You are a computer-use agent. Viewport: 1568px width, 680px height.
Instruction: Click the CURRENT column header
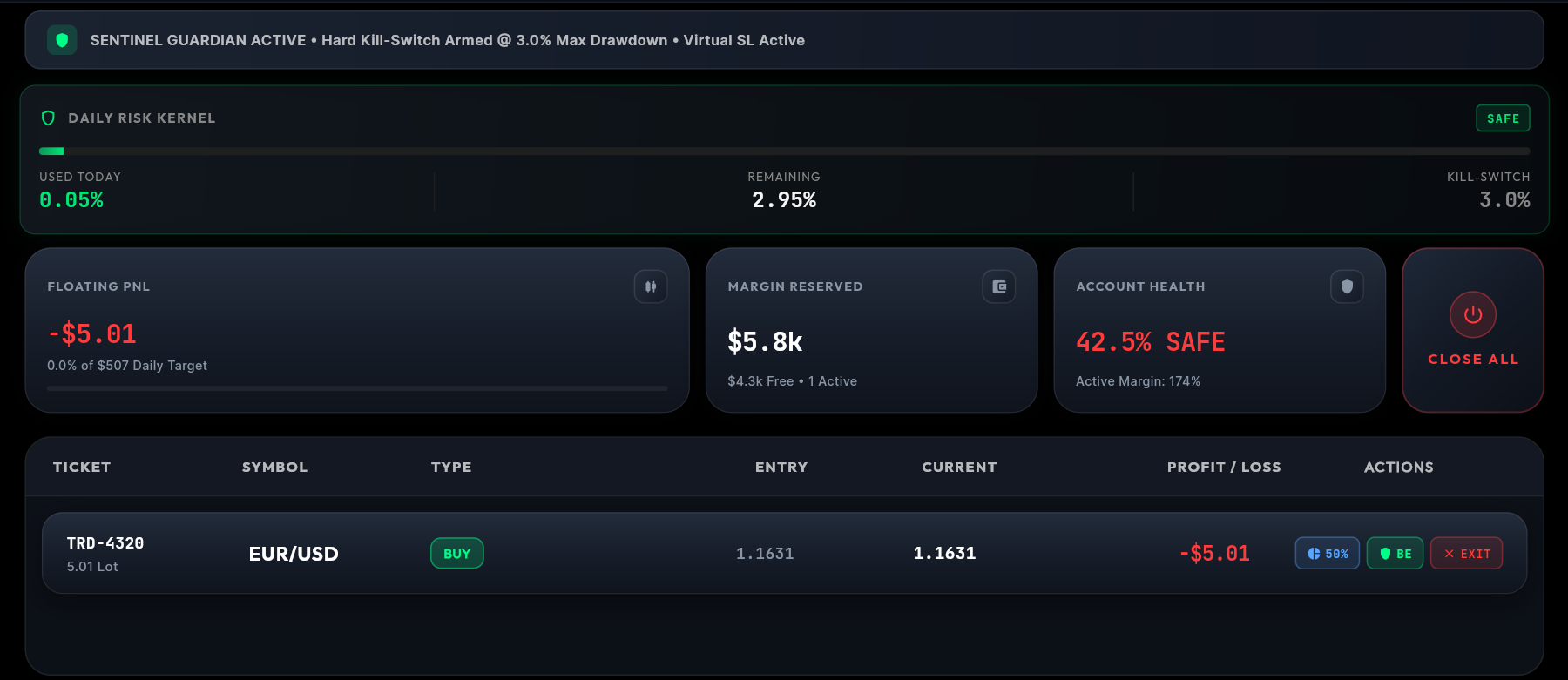pos(959,468)
